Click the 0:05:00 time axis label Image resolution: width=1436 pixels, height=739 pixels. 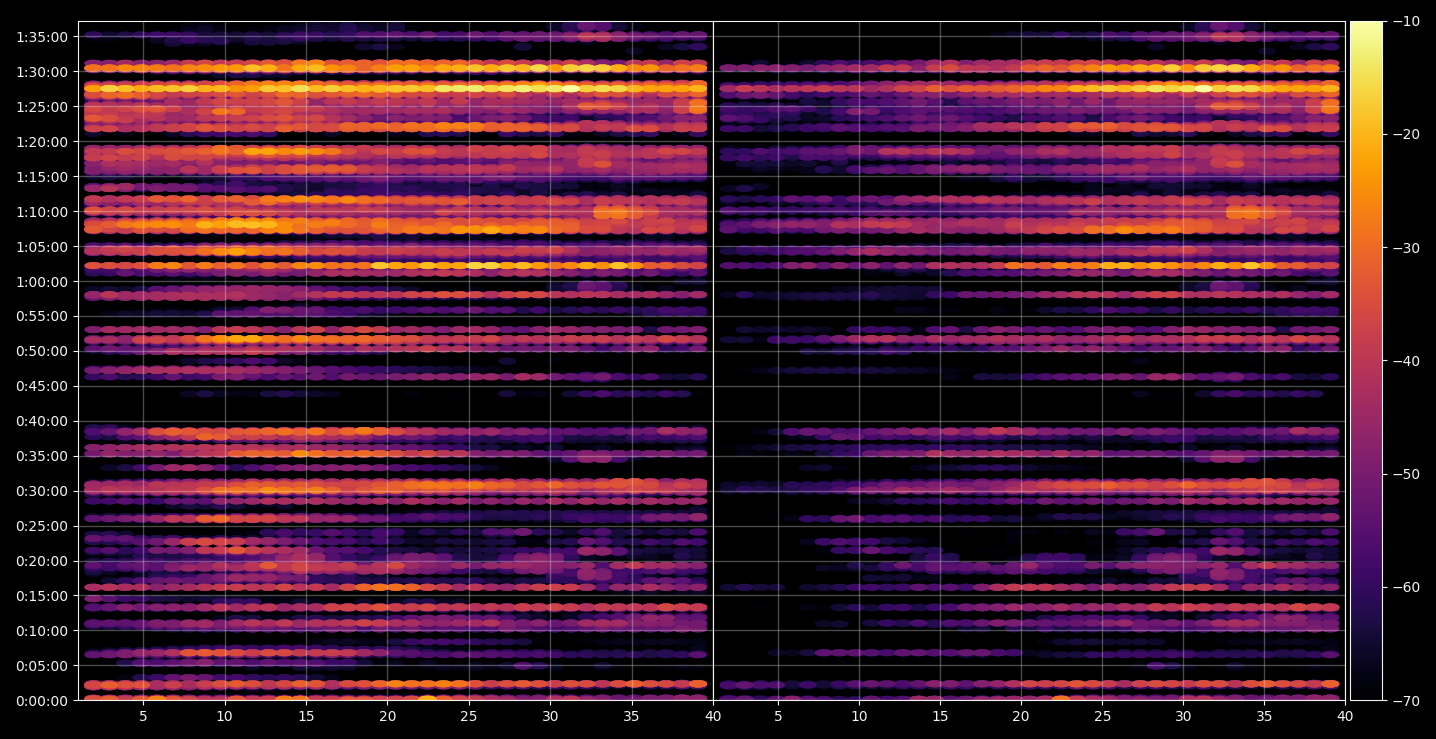(x=42, y=666)
